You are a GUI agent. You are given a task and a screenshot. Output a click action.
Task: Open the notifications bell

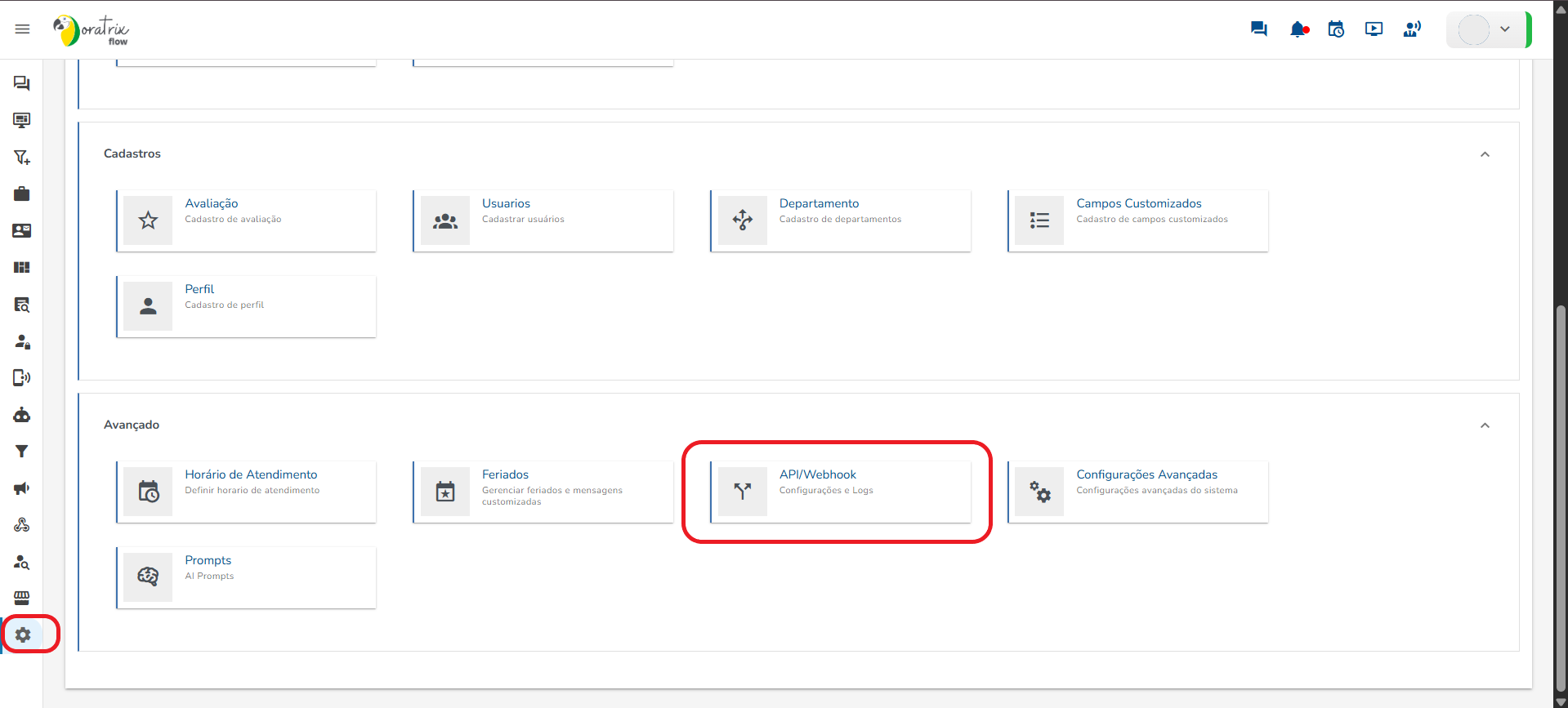[1298, 29]
